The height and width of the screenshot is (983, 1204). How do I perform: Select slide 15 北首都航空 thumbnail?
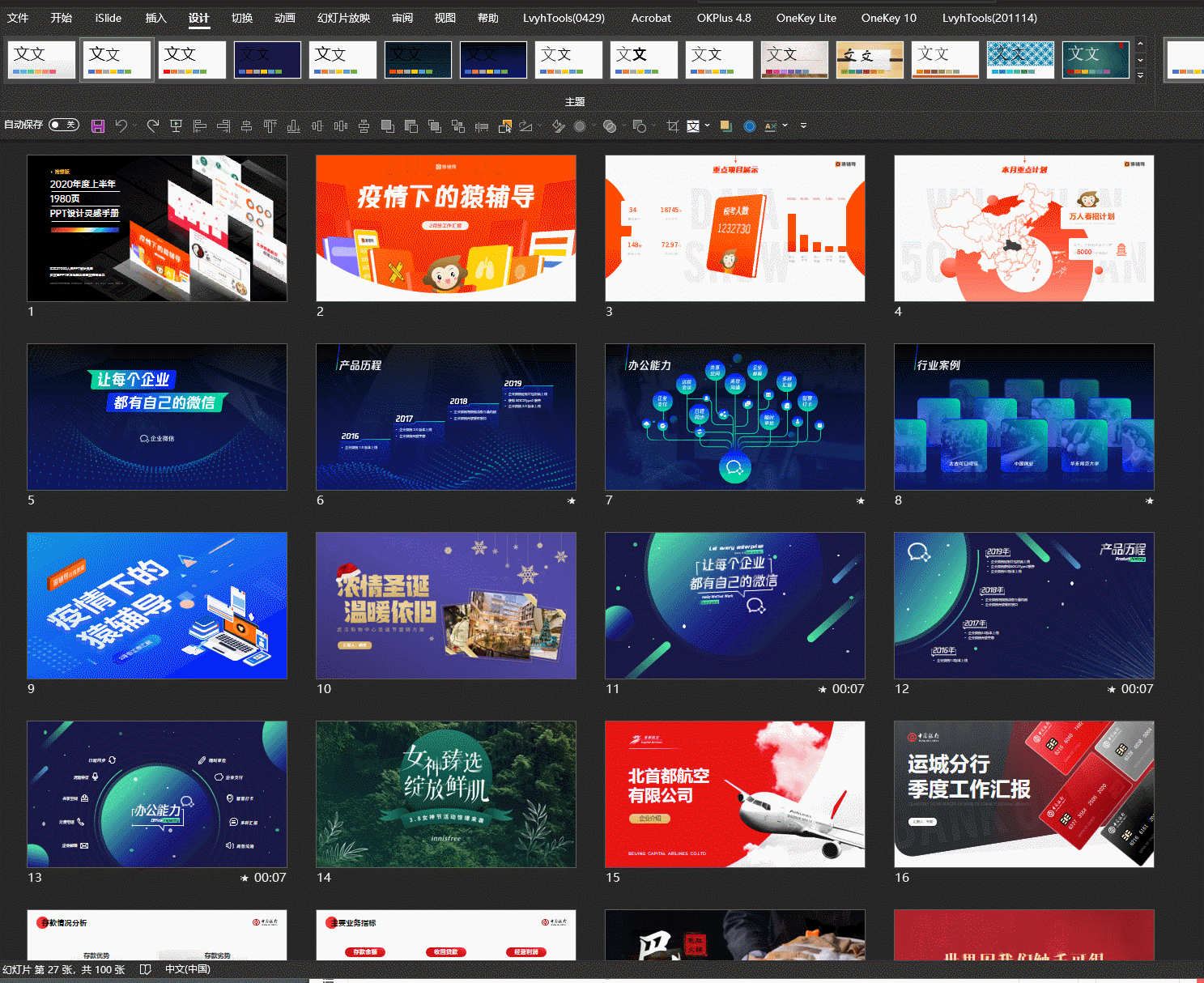tap(735, 794)
